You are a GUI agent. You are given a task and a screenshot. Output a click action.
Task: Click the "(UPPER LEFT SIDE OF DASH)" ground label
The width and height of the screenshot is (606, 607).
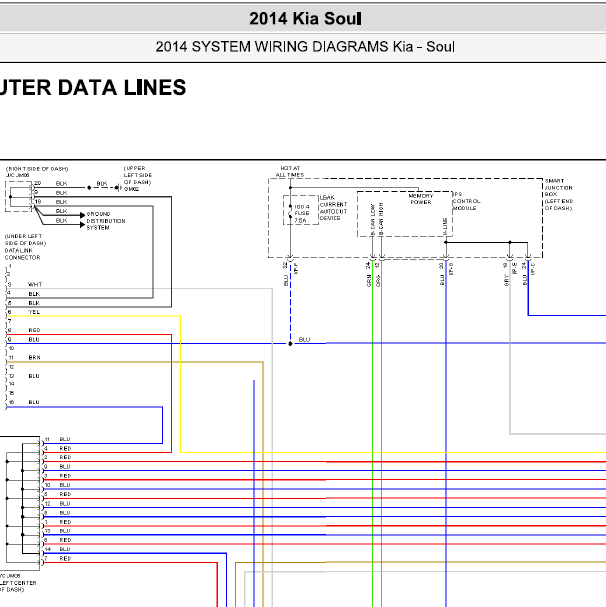coord(137,175)
